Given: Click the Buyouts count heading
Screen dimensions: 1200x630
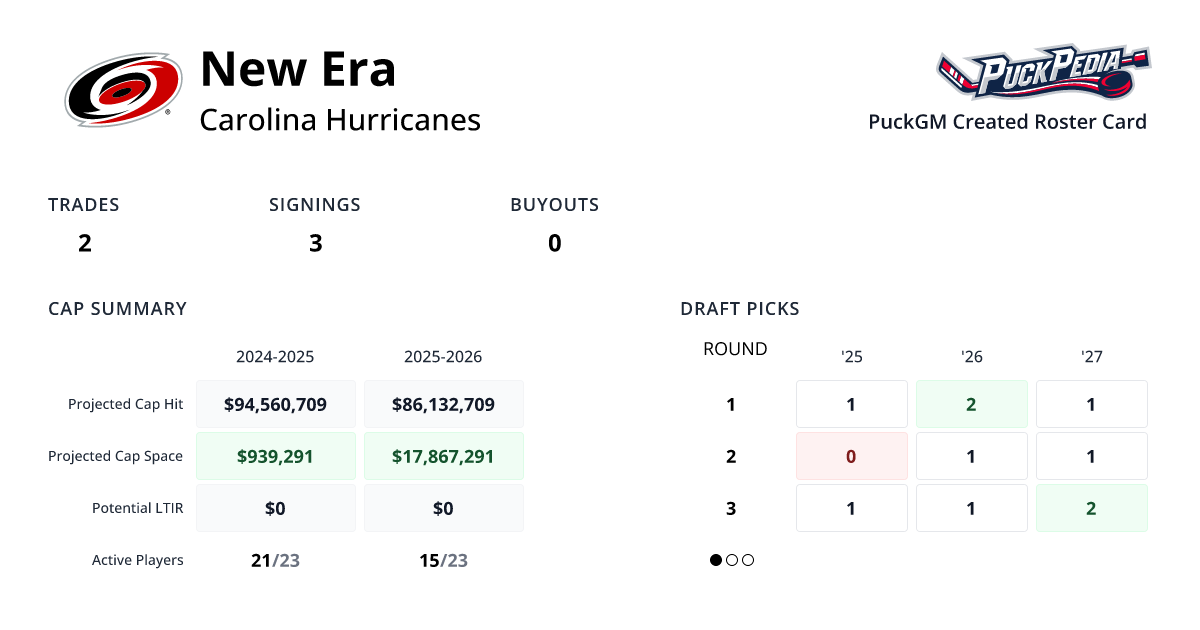Looking at the screenshot, I should pos(555,205).
